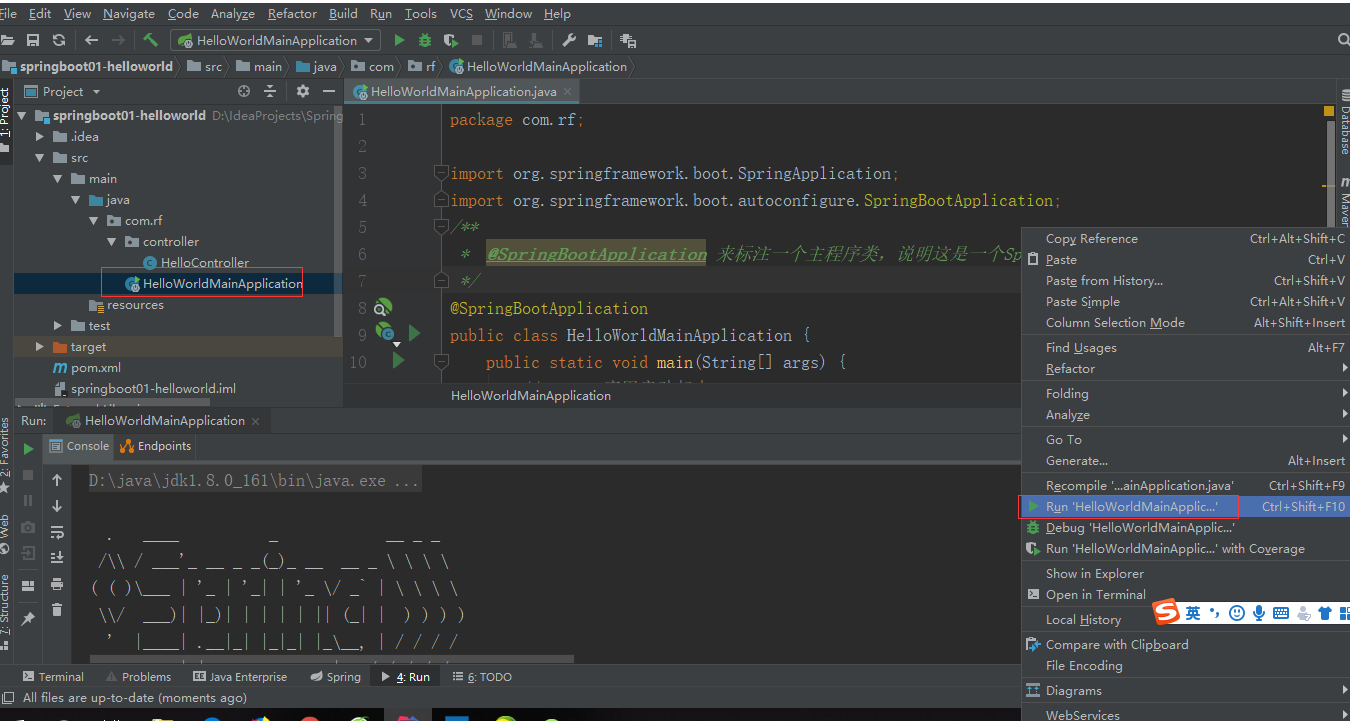
Task: Click the gutter run arrow on line 9
Action: (414, 333)
